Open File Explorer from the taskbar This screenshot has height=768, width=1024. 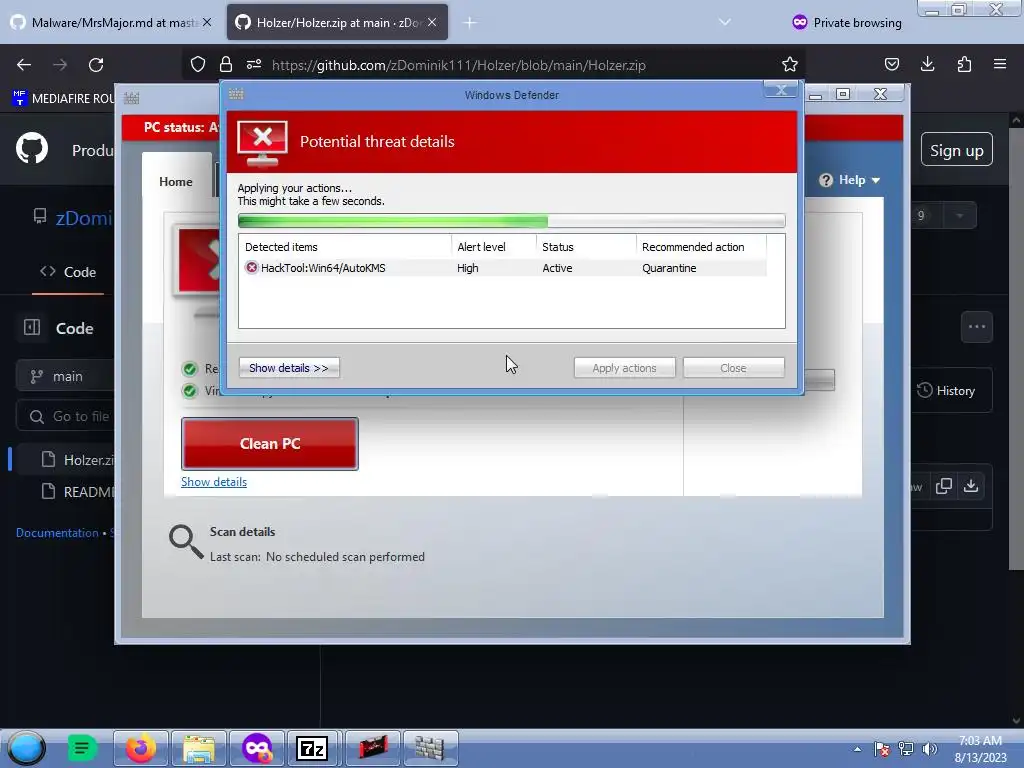(x=199, y=748)
